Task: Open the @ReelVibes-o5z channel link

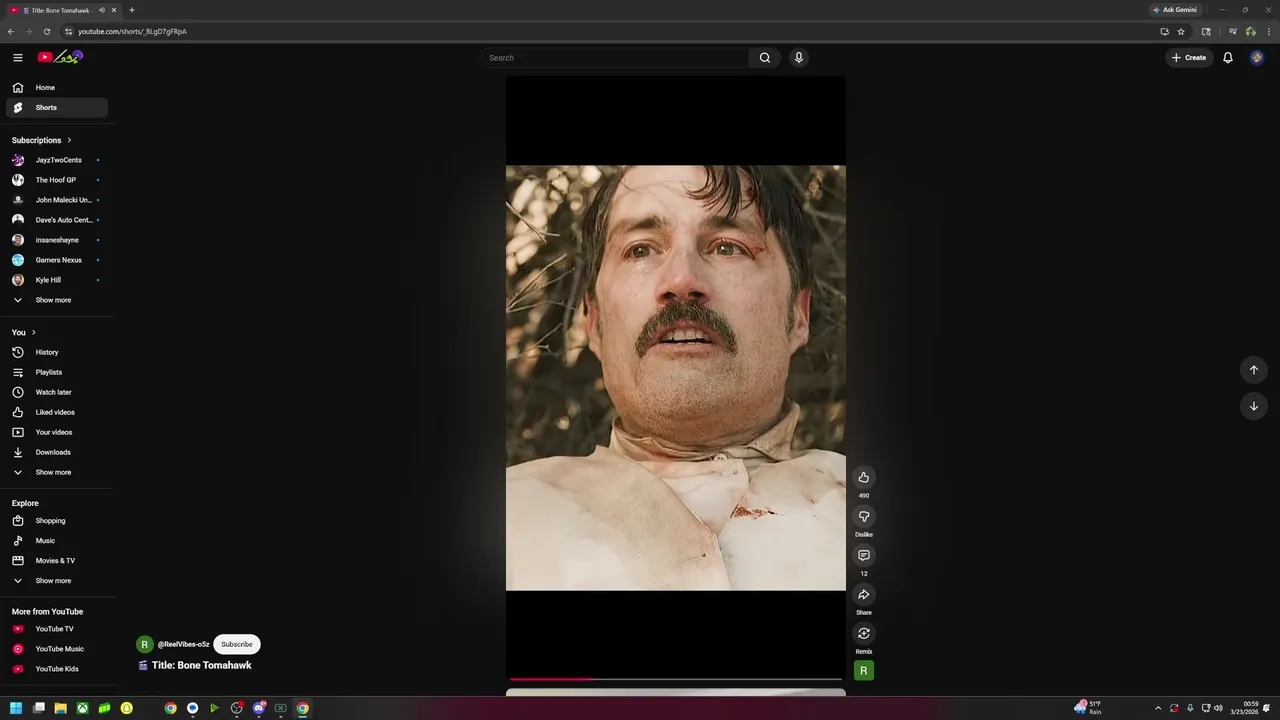Action: click(183, 645)
